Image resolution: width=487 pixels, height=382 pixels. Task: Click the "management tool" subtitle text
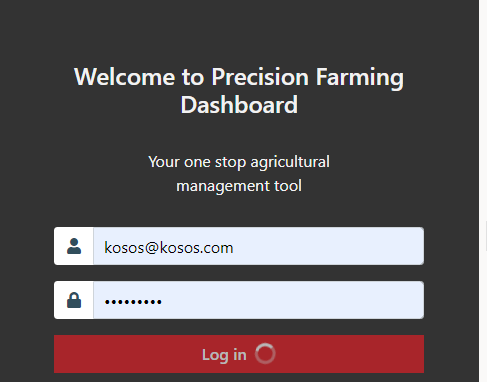tap(239, 186)
